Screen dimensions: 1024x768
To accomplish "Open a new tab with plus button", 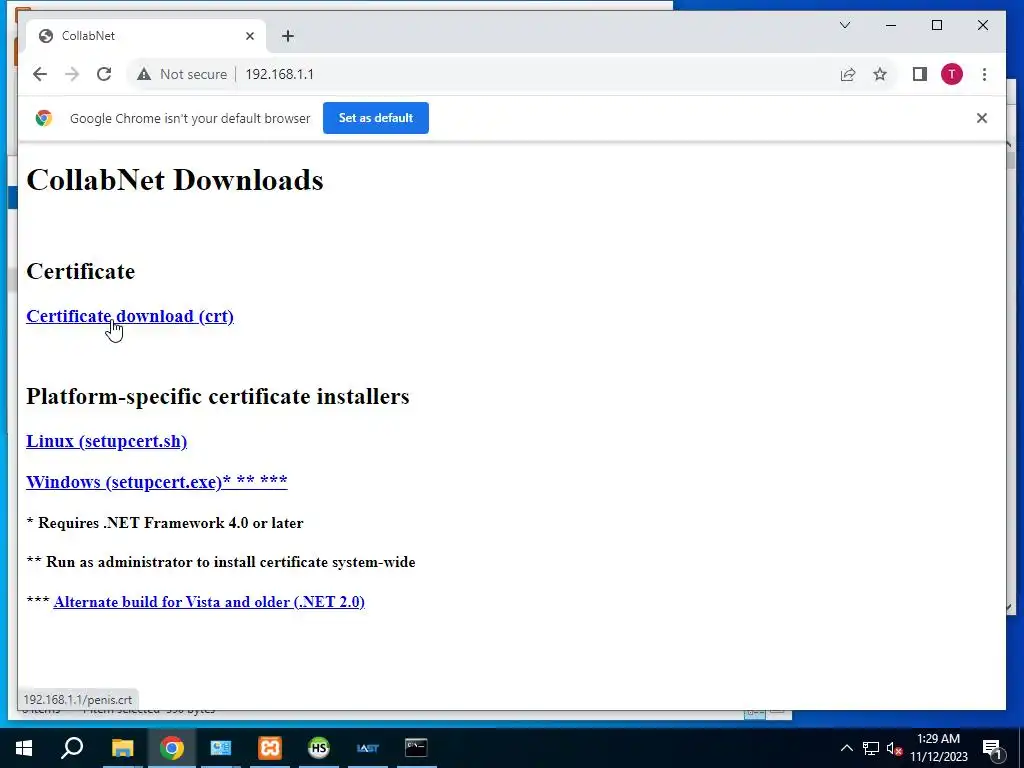I will [288, 36].
